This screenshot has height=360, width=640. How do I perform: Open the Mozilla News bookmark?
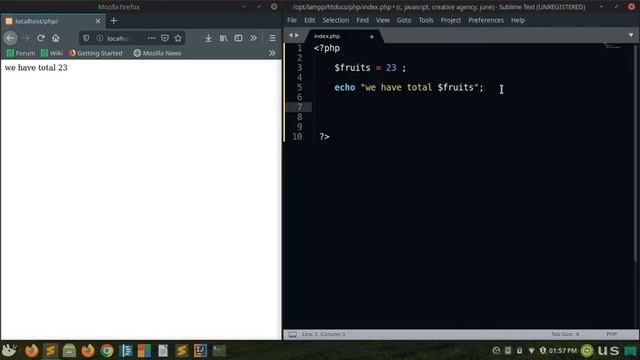click(158, 53)
